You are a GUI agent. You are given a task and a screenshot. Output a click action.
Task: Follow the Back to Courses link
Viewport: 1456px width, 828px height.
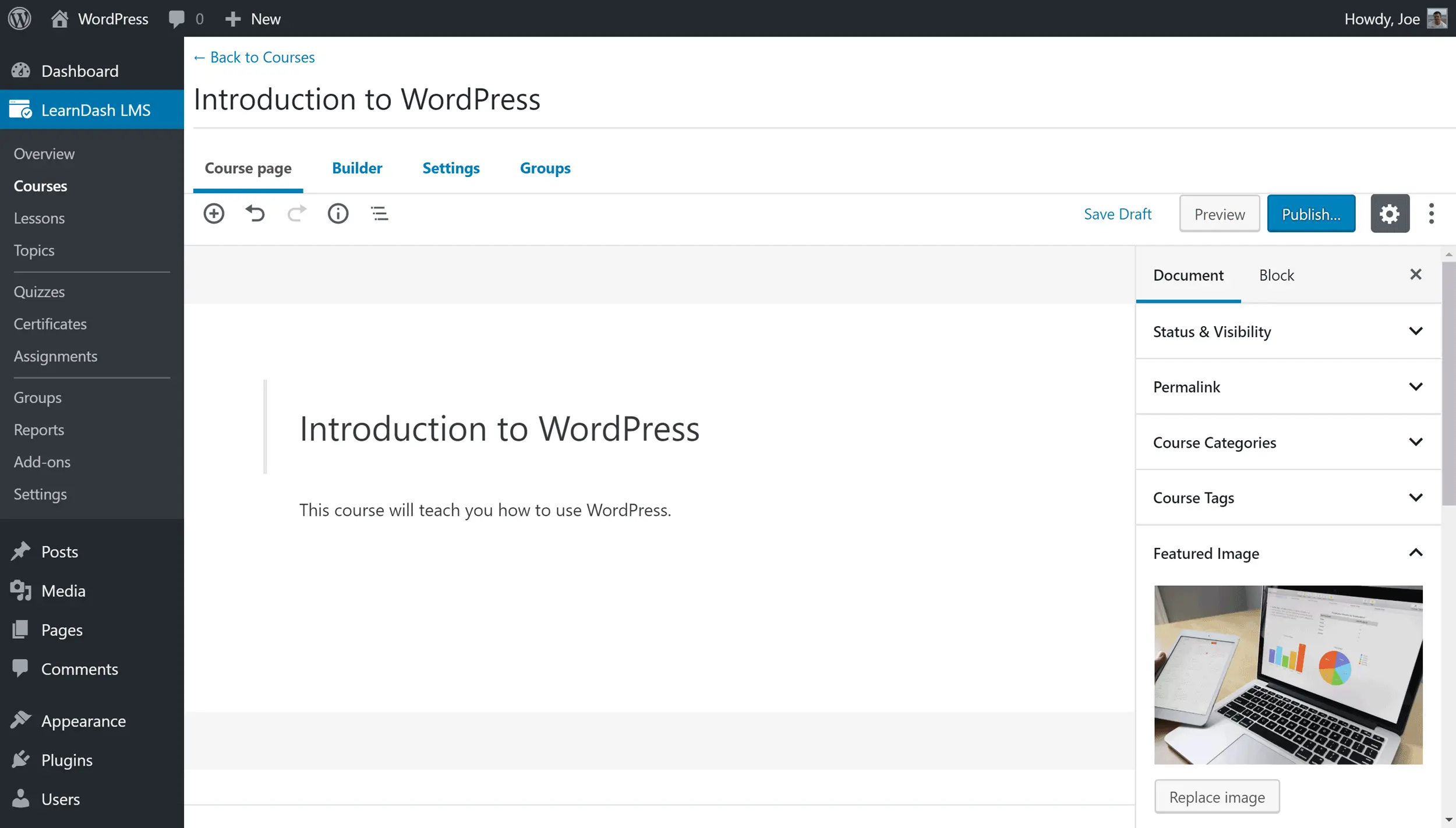coord(254,57)
